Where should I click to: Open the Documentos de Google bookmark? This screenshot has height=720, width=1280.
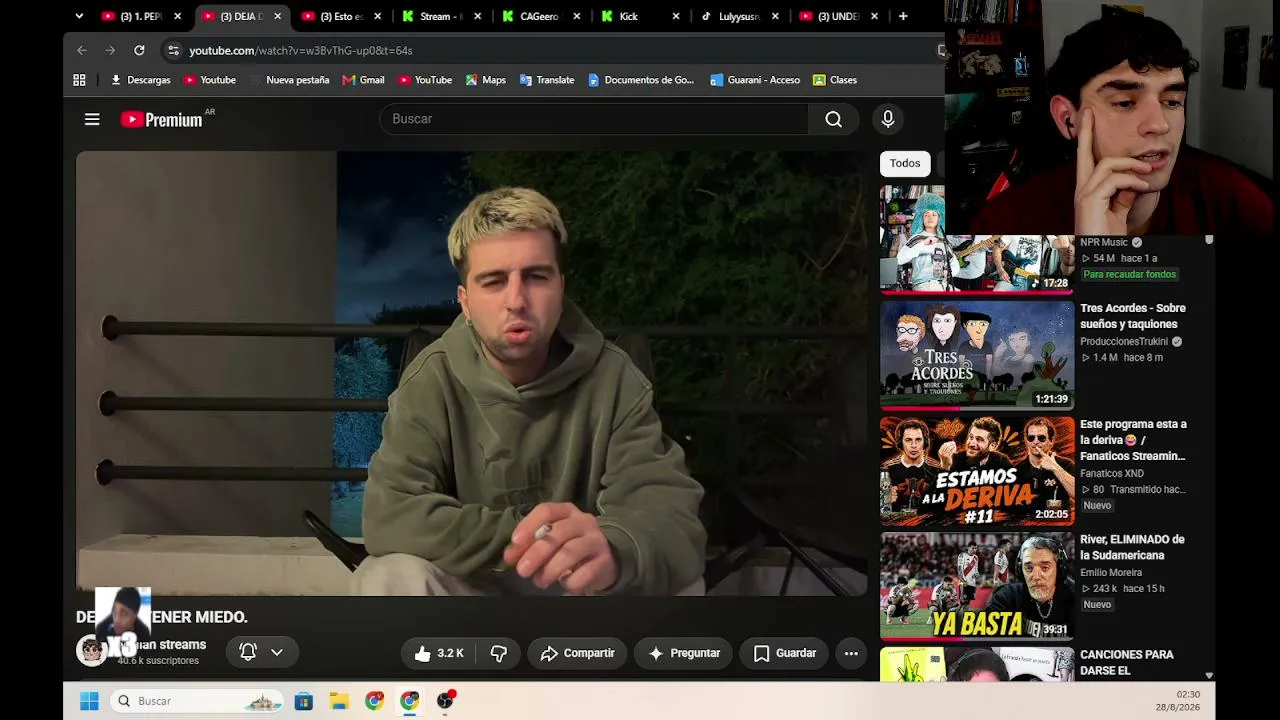pyautogui.click(x=641, y=80)
